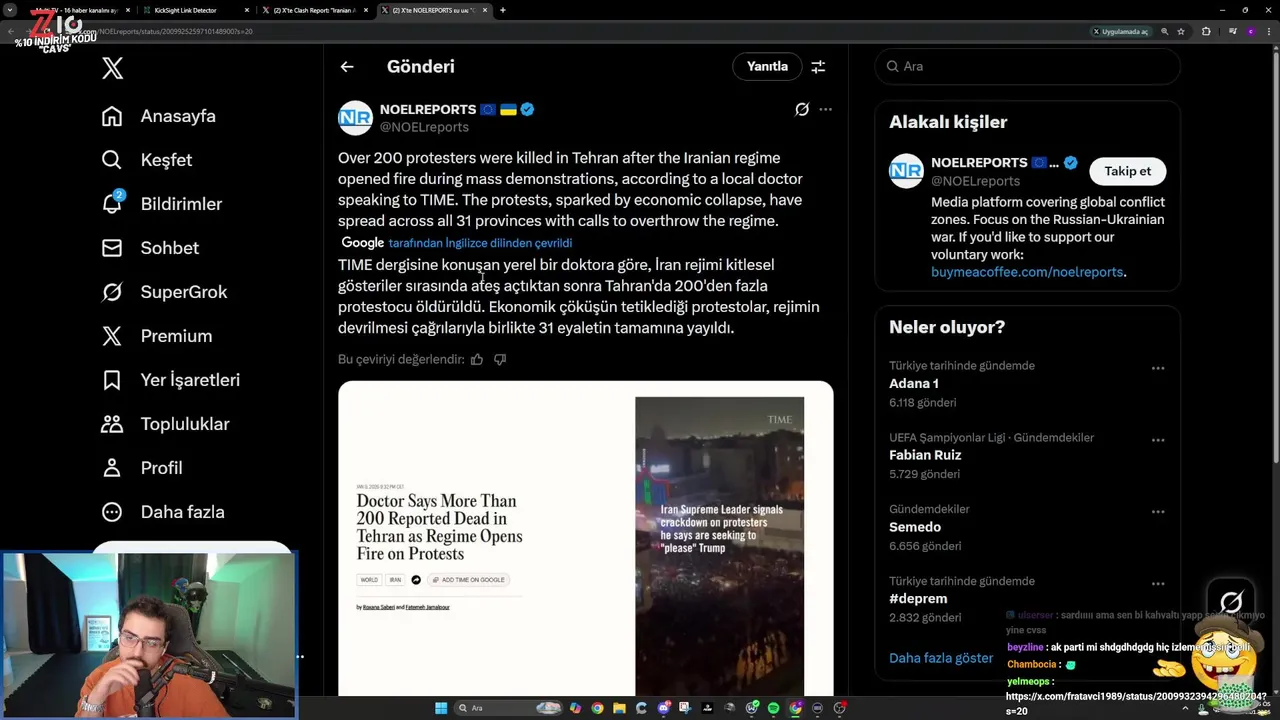Switch to the 16 haber kanalını browser tab
Viewport: 1280px width, 720px height.
[x=78, y=10]
